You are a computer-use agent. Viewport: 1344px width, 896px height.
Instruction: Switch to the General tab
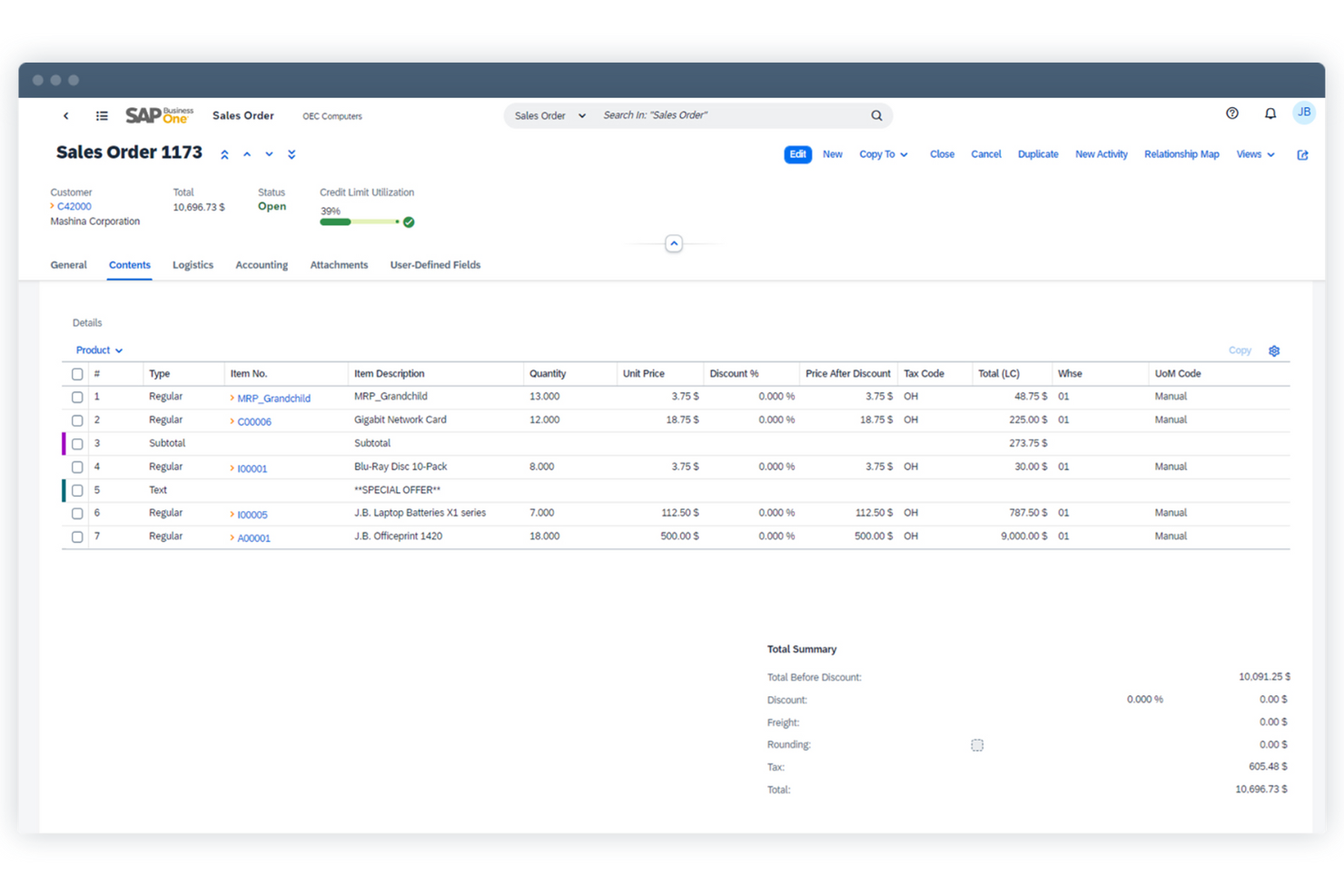tap(69, 265)
